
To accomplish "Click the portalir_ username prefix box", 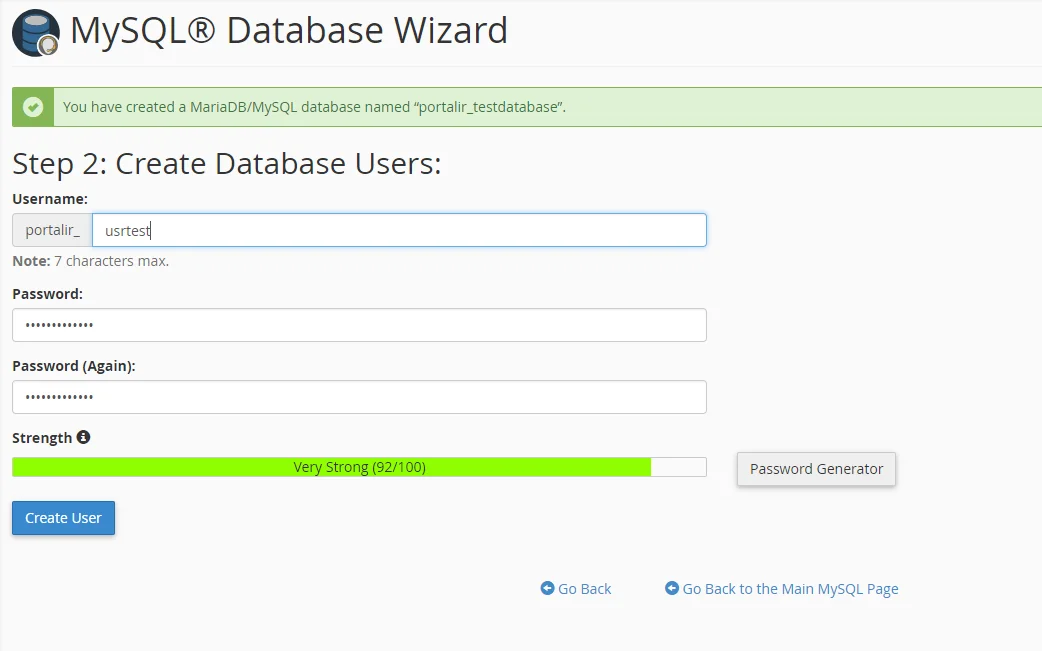I will pos(52,230).
